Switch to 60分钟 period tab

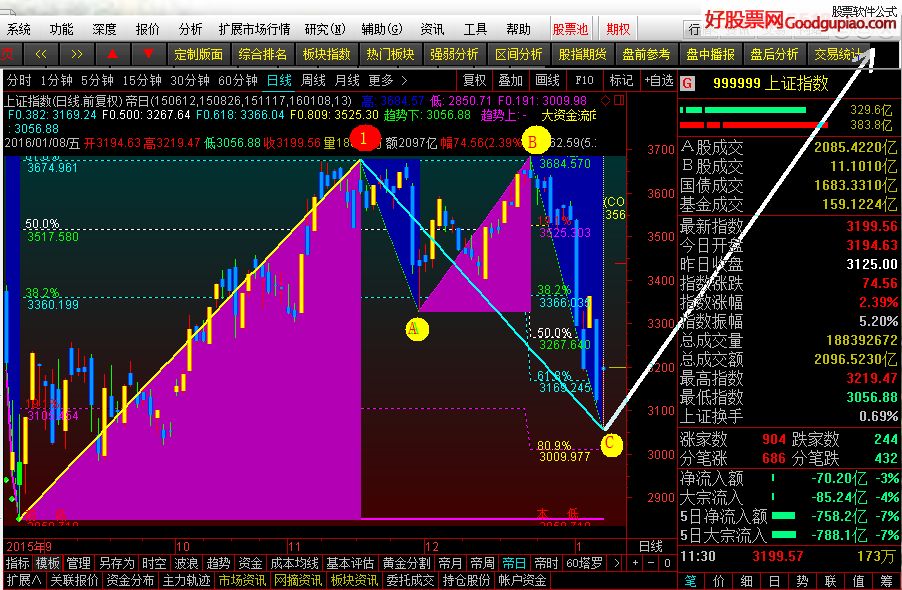point(238,81)
